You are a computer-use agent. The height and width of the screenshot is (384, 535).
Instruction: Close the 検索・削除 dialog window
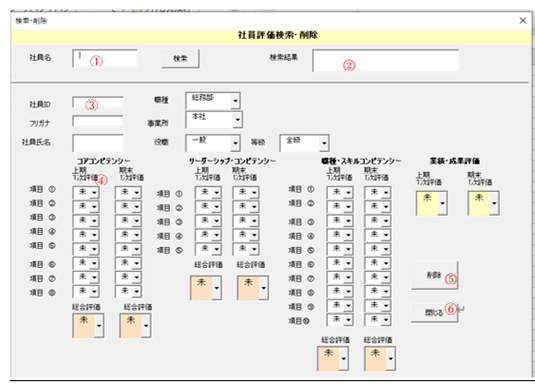522,21
